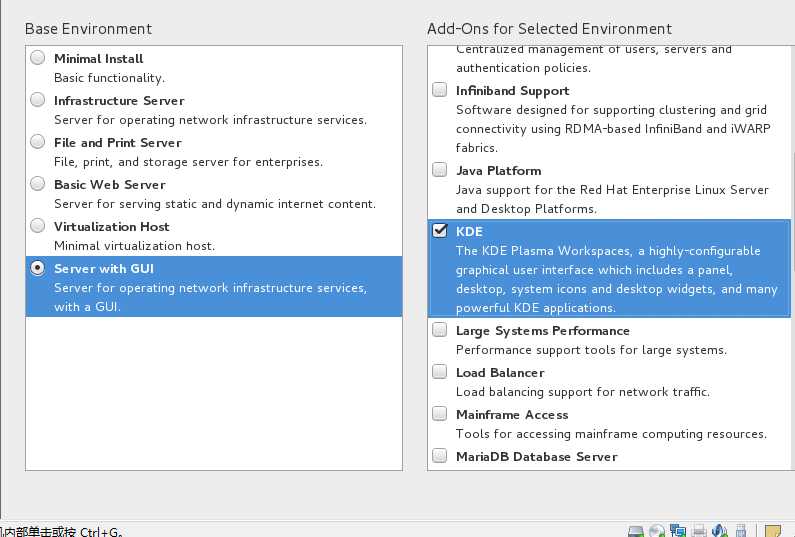The image size is (795, 537).
Task: Enable the Infiniband Support add-on
Action: coord(440,90)
